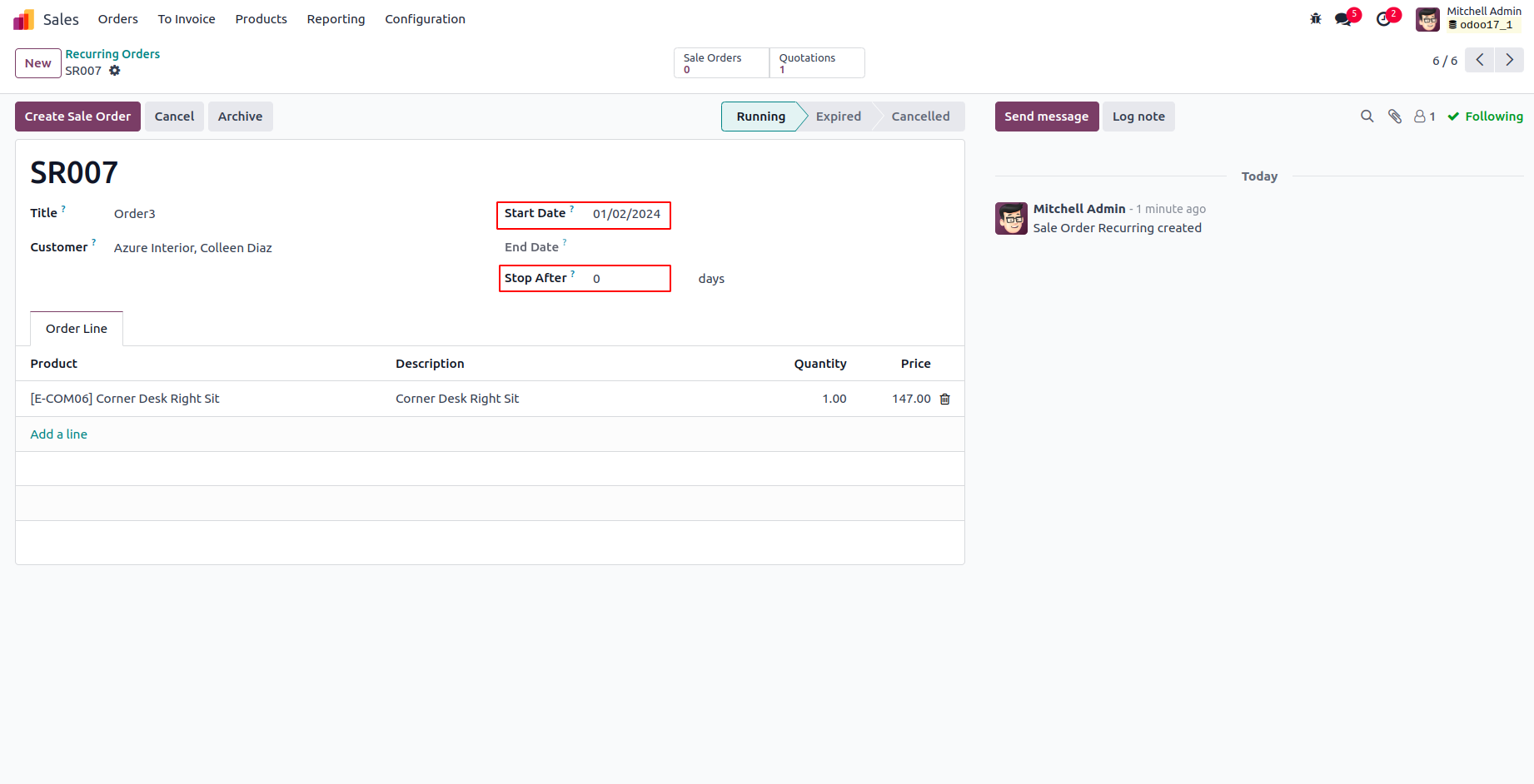Click the Stop After days field
The height and width of the screenshot is (784, 1534).
[629, 279]
